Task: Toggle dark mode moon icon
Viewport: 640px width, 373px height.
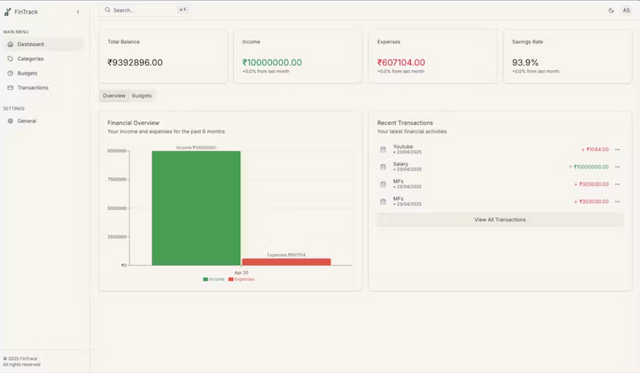Action: click(611, 11)
